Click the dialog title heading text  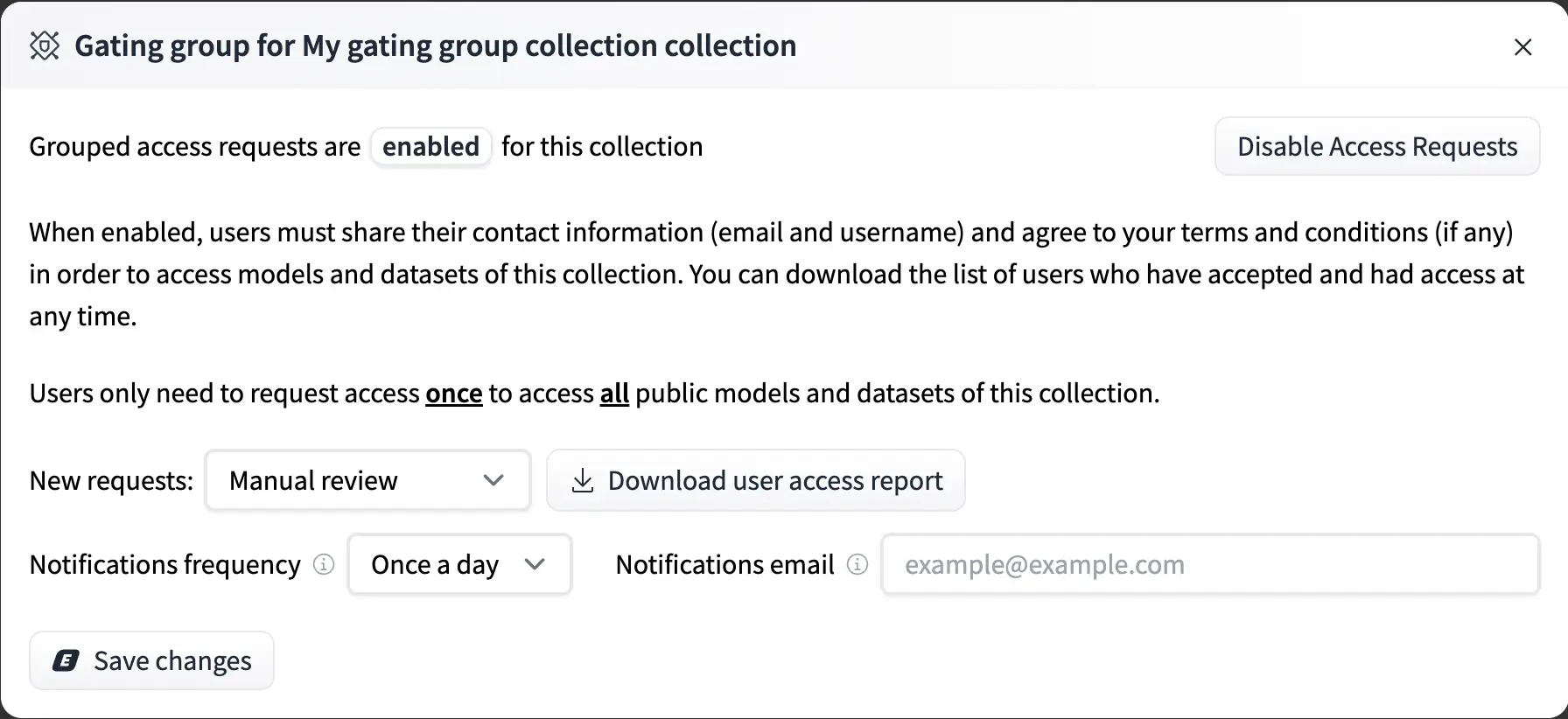[435, 45]
